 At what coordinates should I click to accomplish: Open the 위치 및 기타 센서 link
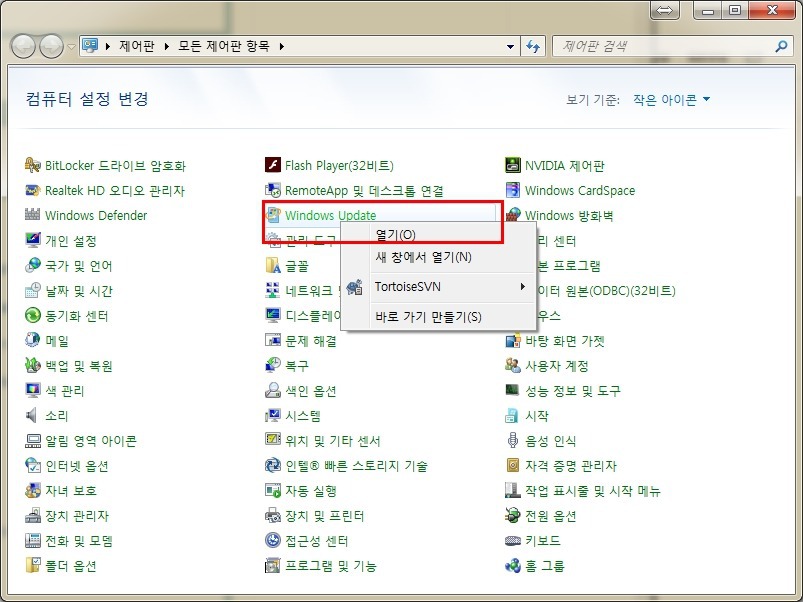coord(333,440)
